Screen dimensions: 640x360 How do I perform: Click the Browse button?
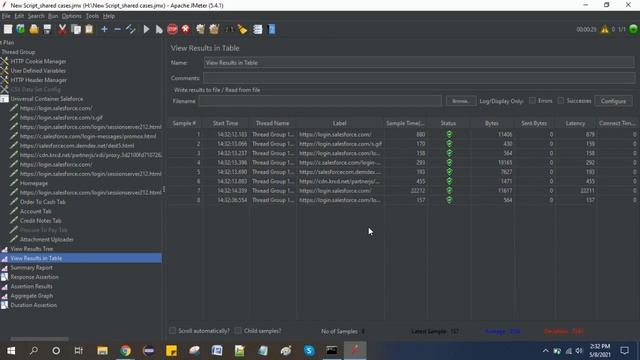[461, 101]
